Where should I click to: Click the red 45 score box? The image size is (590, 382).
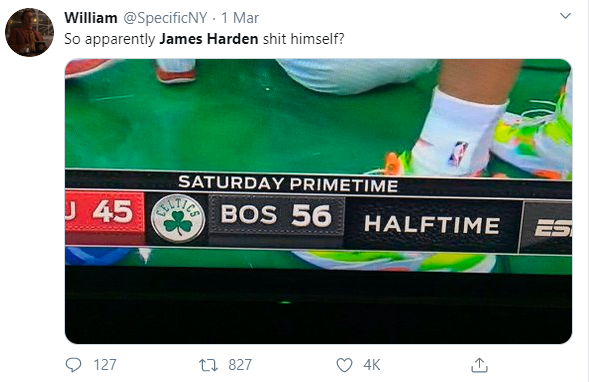point(105,212)
